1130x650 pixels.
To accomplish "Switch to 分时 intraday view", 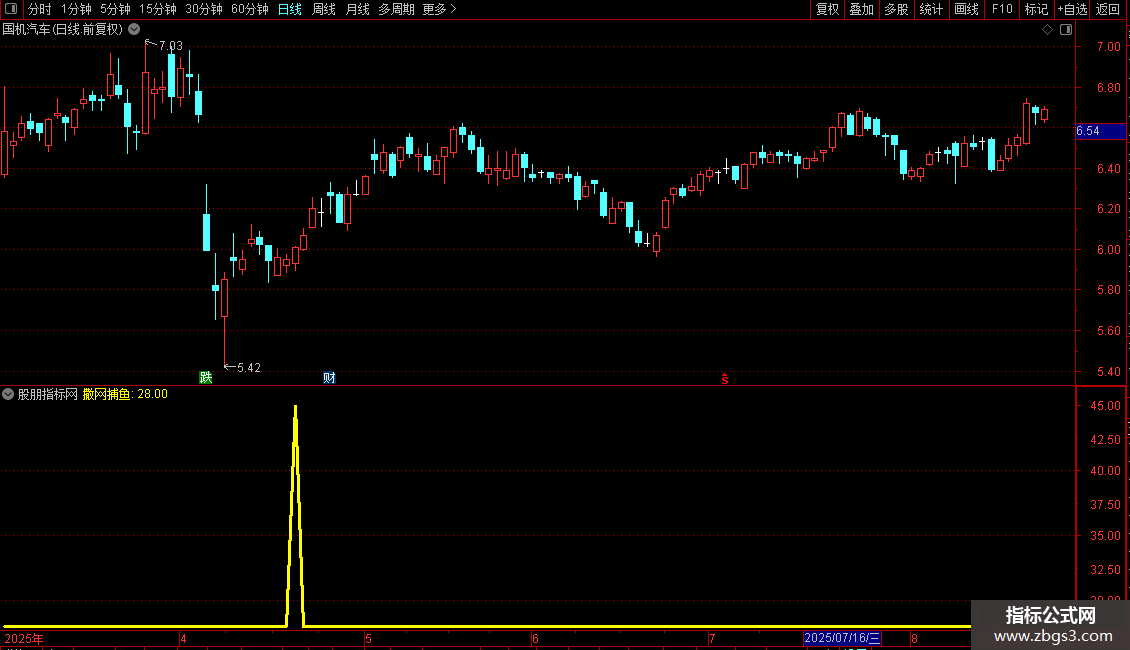I will pyautogui.click(x=40, y=9).
